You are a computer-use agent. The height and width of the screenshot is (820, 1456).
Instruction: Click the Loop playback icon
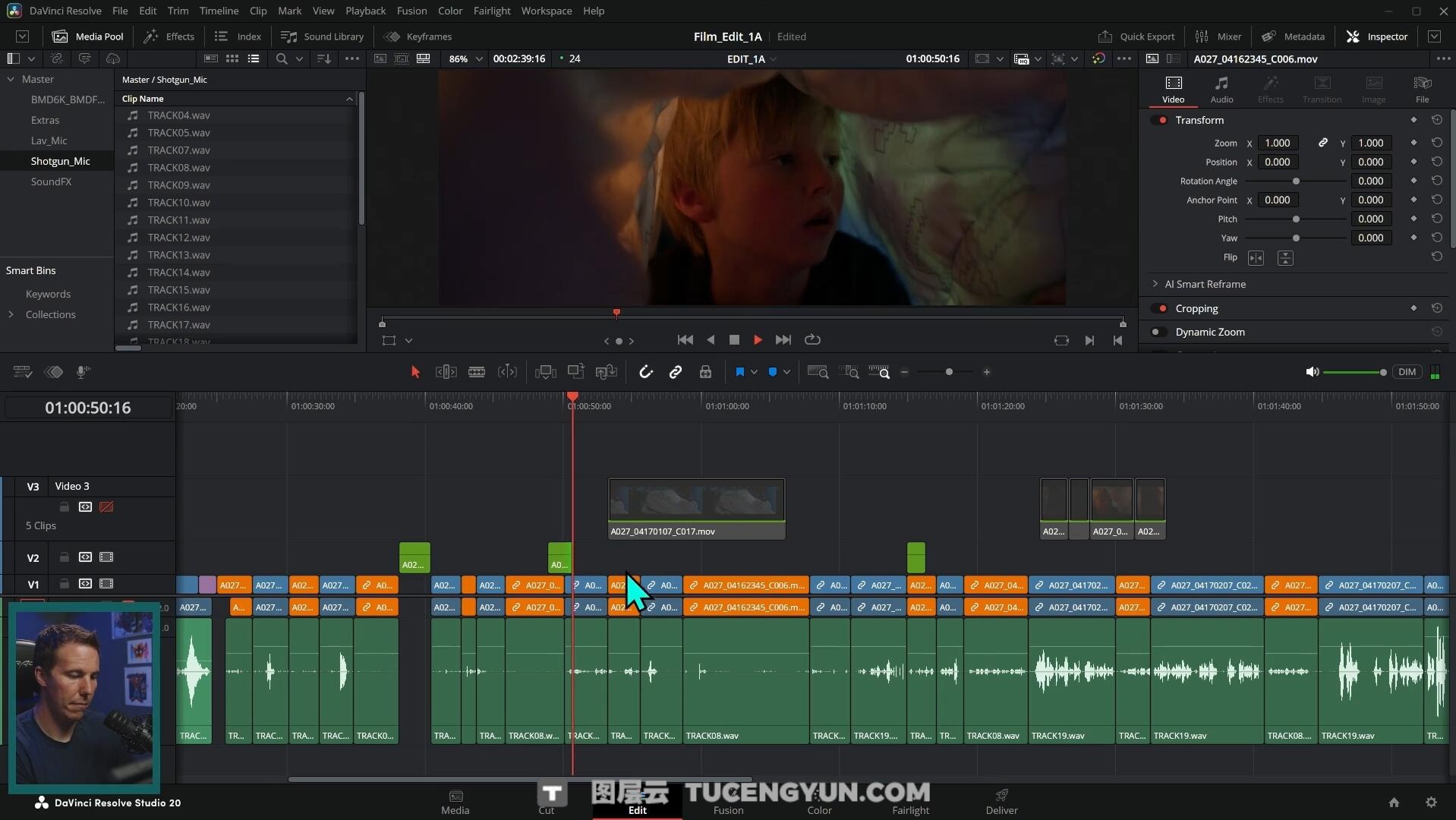pos(812,340)
